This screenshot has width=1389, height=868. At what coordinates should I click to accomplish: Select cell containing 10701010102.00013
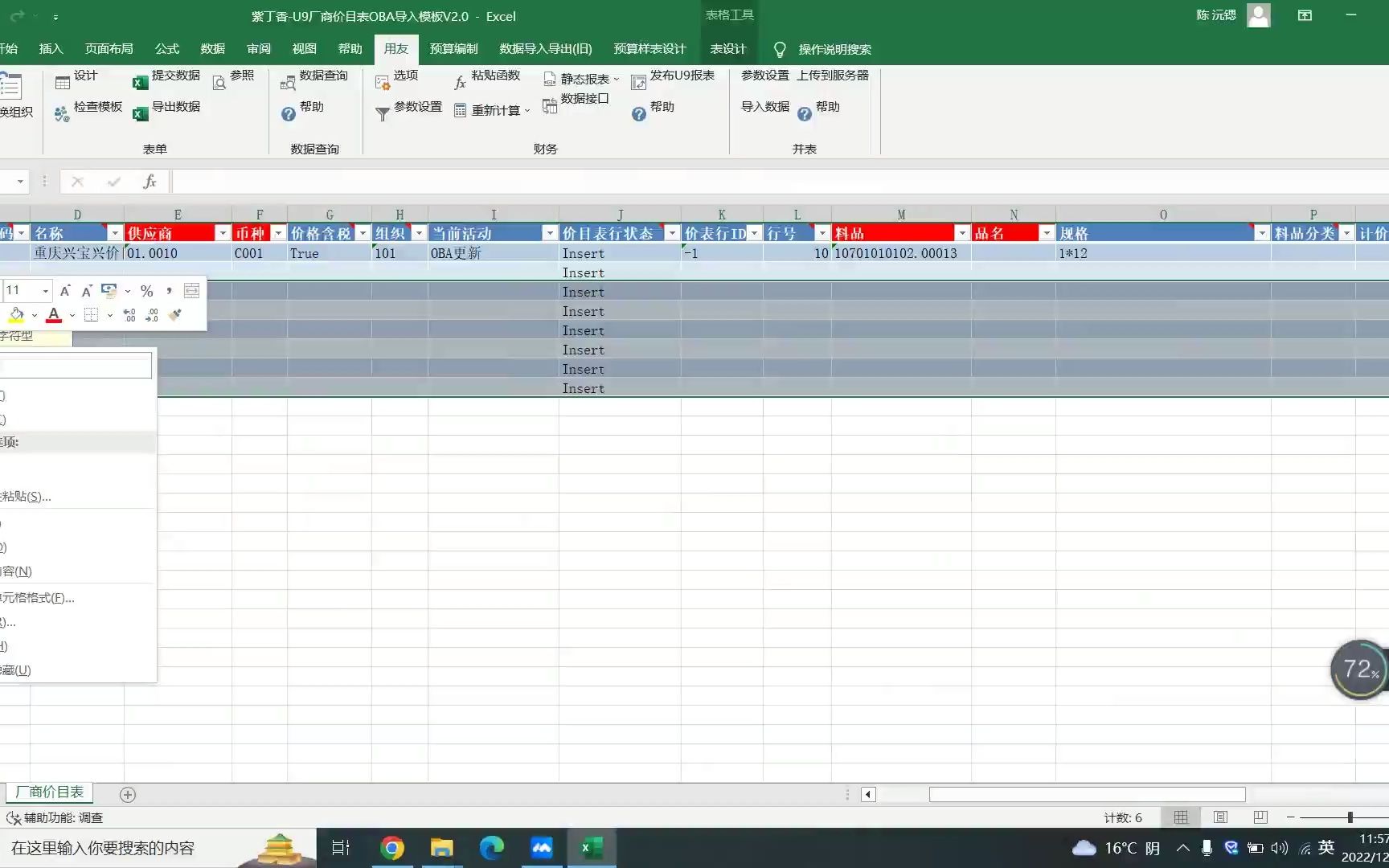point(901,253)
